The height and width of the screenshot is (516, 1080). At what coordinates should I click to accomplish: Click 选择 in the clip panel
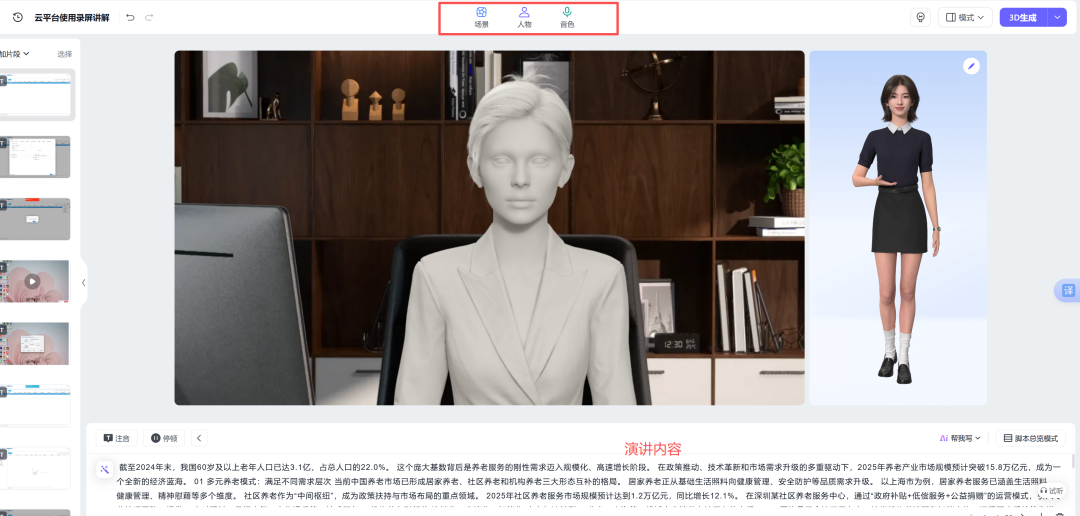tap(64, 54)
